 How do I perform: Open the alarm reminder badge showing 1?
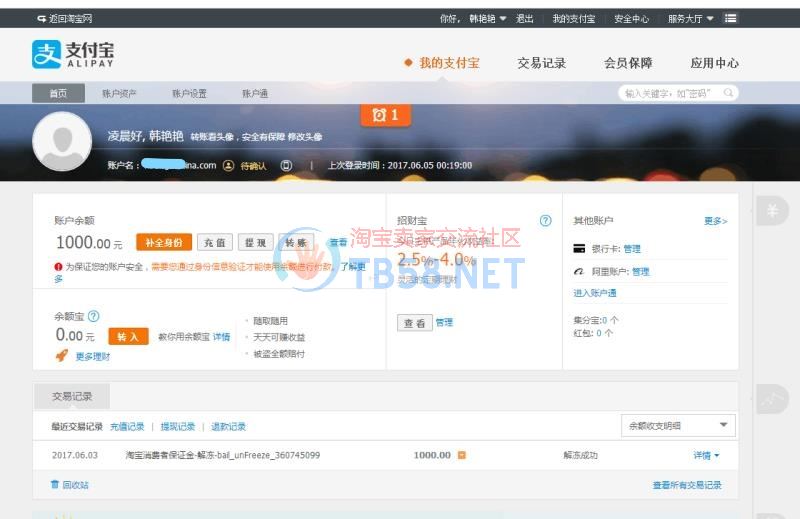[385, 115]
